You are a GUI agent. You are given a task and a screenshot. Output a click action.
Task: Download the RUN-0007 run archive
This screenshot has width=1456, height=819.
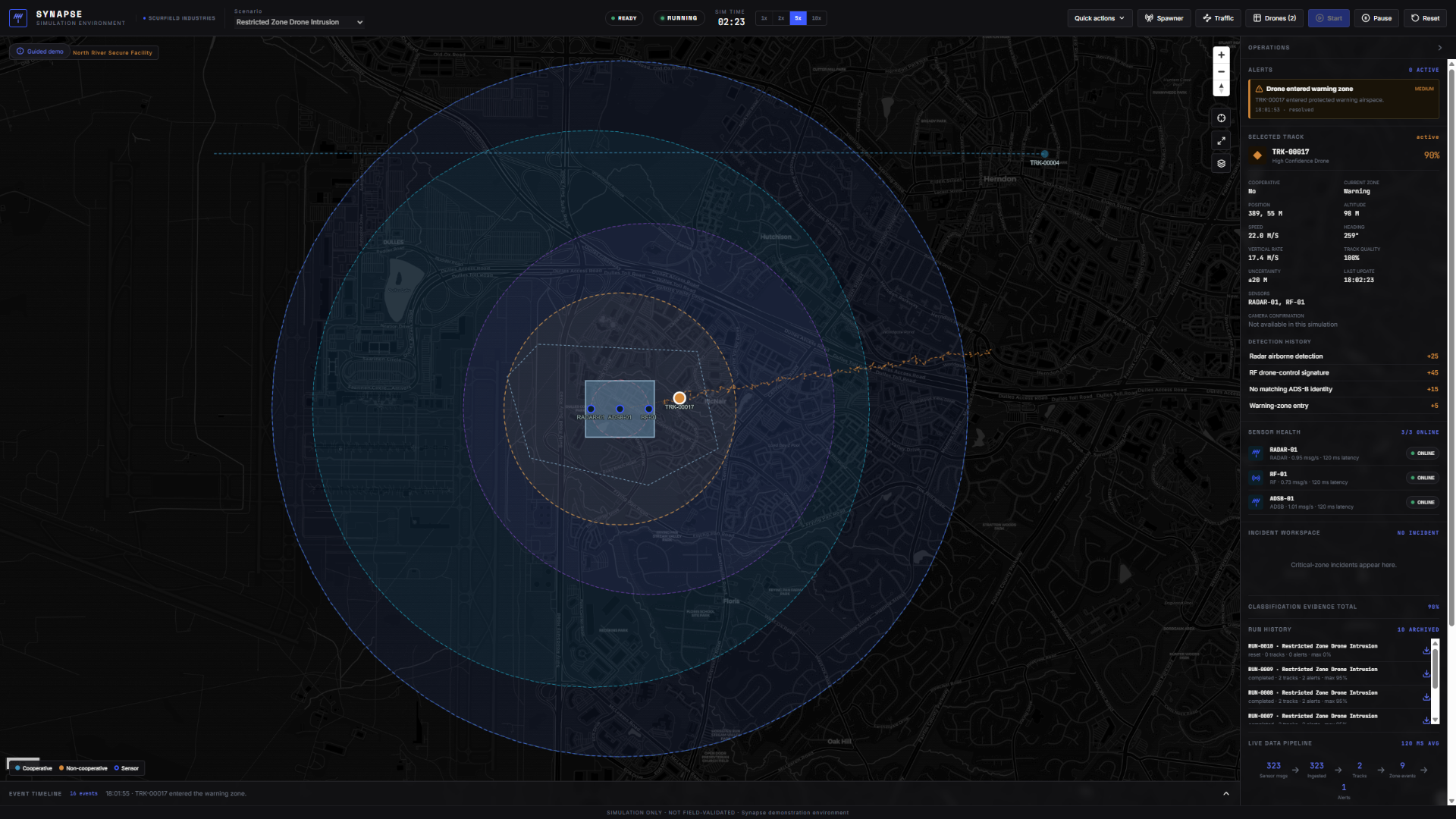[x=1426, y=720]
